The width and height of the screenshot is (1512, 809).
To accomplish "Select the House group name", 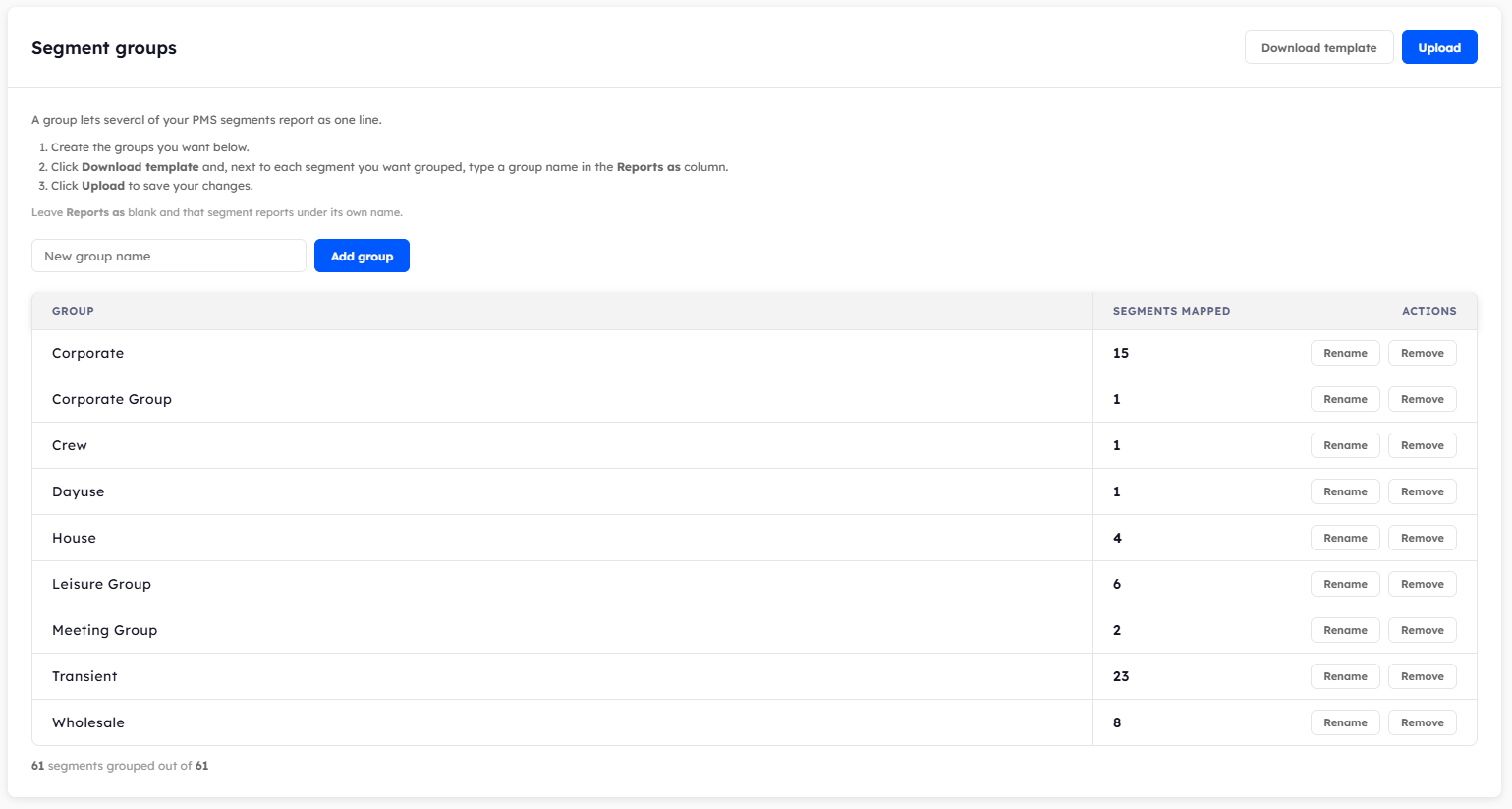I will [74, 538].
